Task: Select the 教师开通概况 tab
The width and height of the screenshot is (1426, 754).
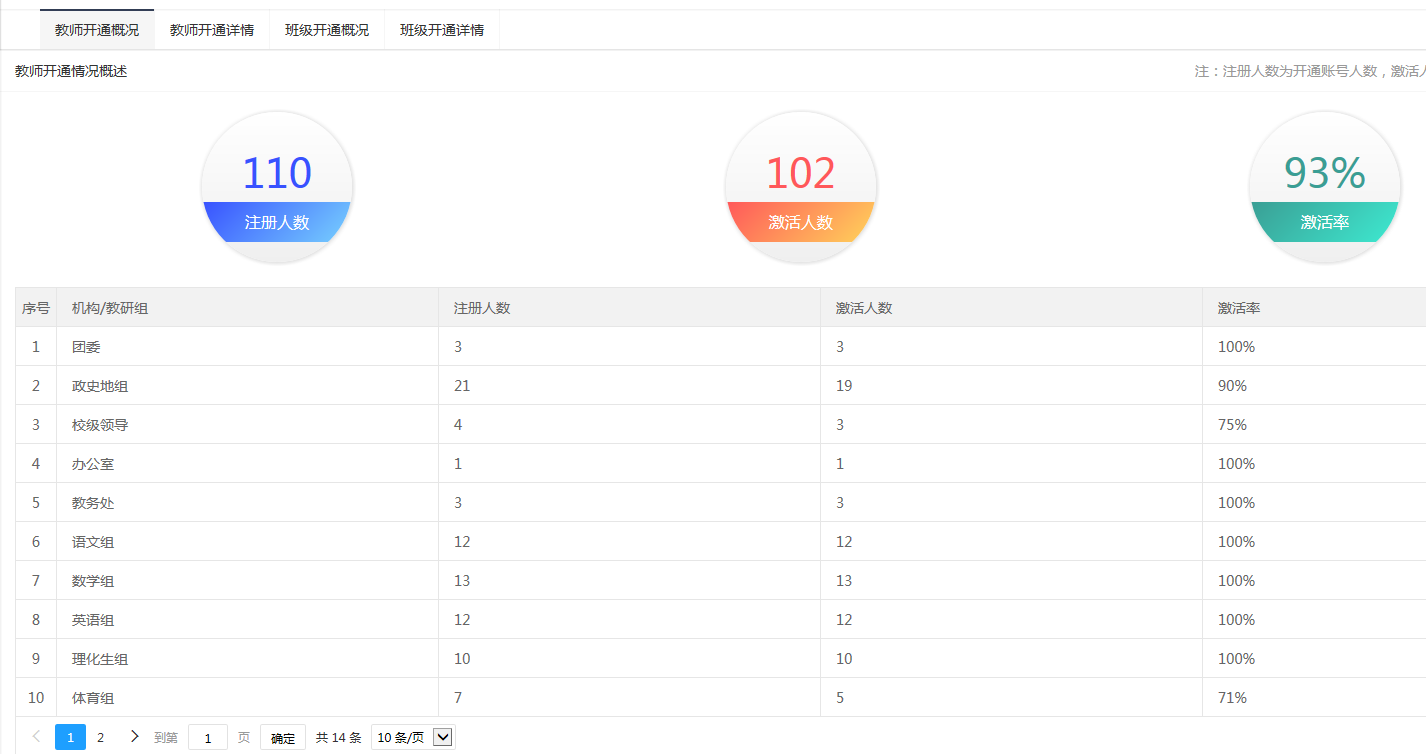Action: tap(97, 30)
